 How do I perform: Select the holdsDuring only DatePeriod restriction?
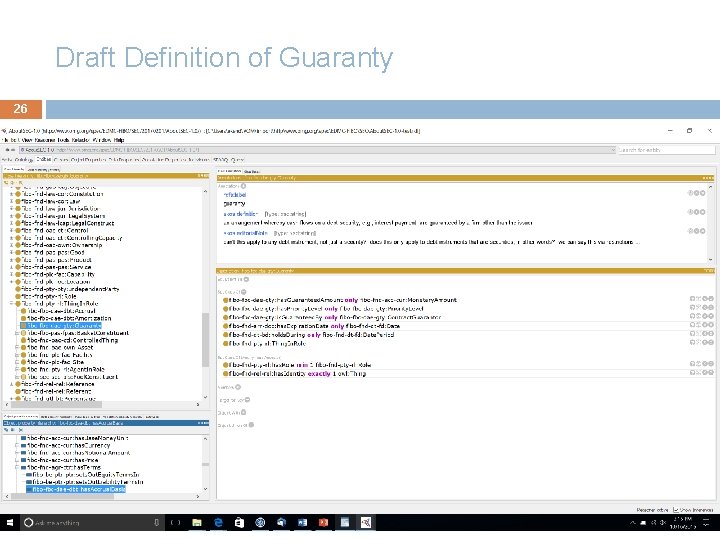coord(309,335)
